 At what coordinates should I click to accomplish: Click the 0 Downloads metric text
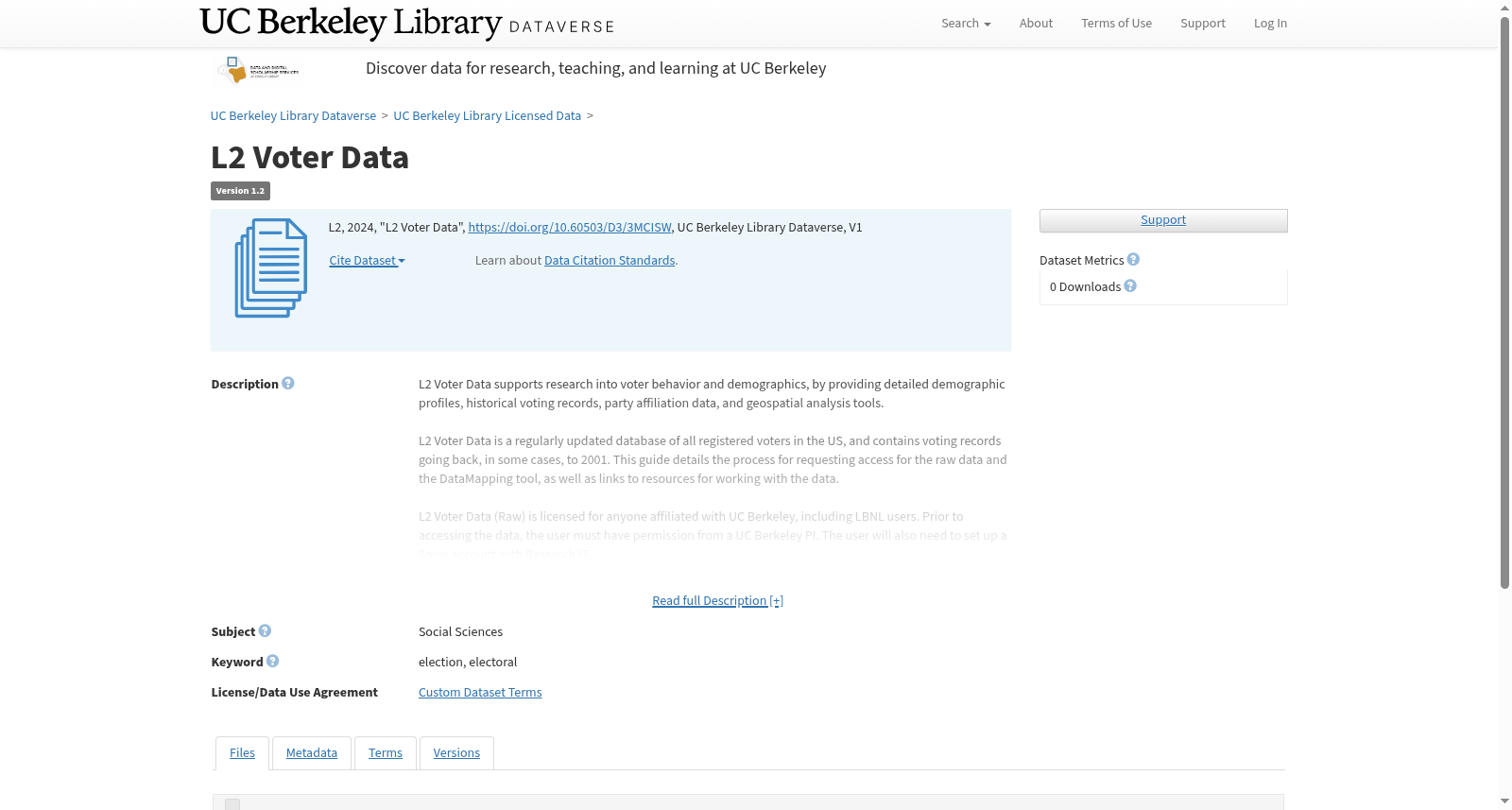tap(1085, 287)
